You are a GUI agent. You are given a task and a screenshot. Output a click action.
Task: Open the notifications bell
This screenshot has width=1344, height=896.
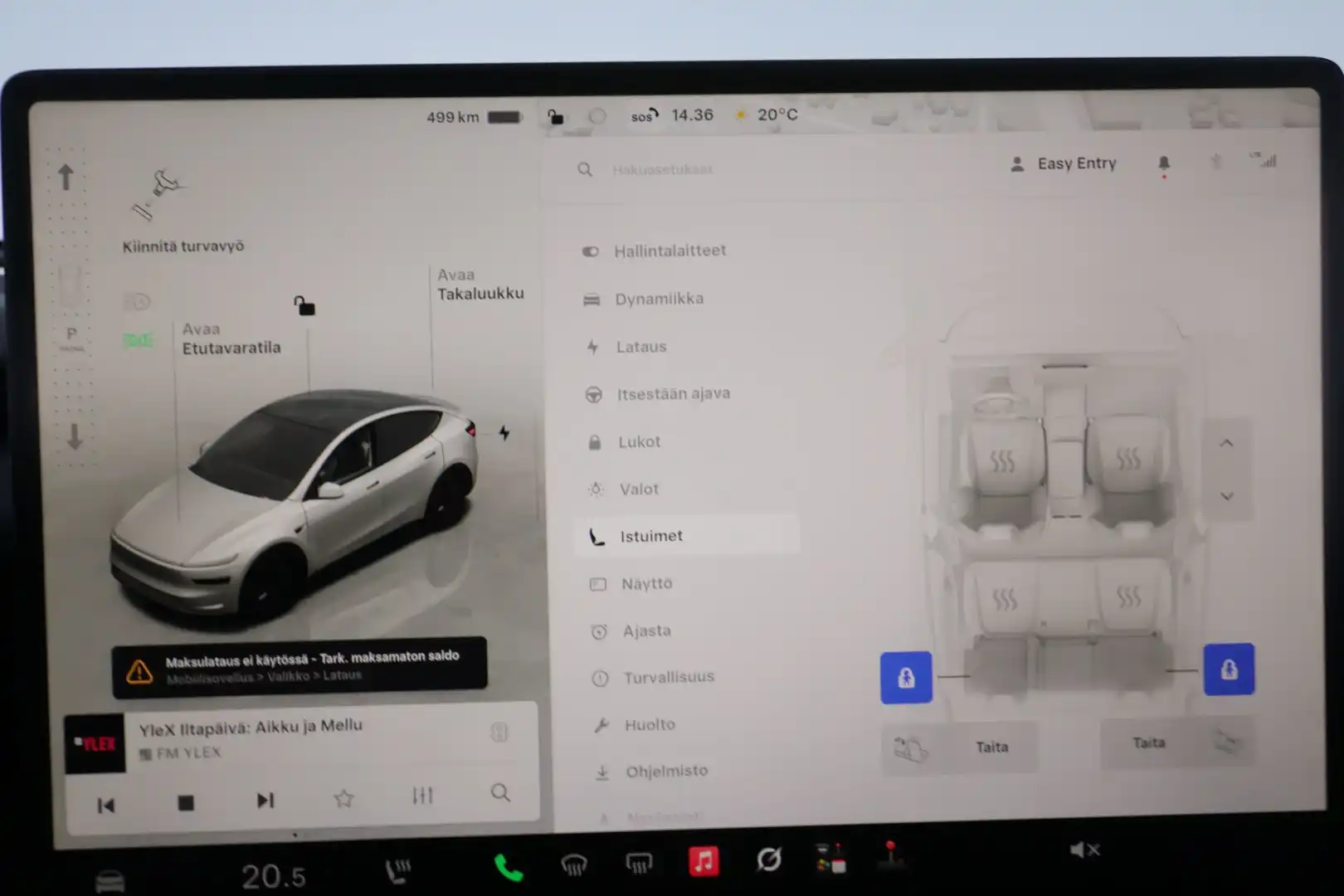[1164, 163]
